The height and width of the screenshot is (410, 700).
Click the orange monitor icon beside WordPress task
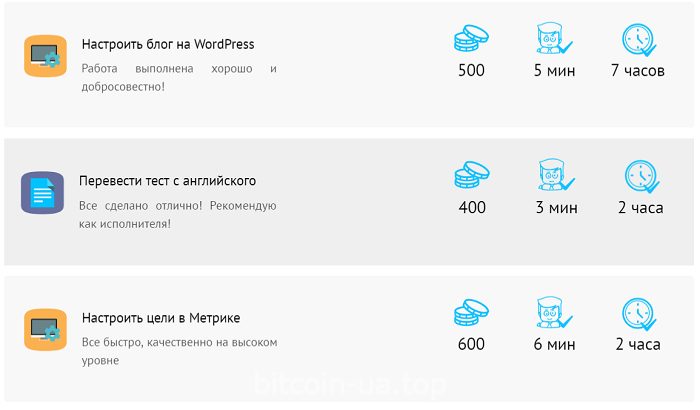[x=45, y=56]
